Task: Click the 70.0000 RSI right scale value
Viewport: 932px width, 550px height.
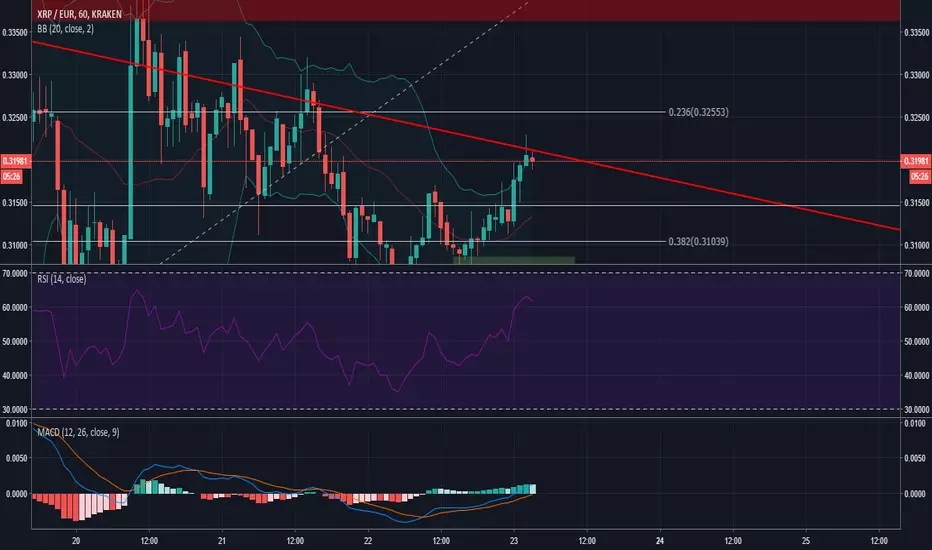Action: 916,274
